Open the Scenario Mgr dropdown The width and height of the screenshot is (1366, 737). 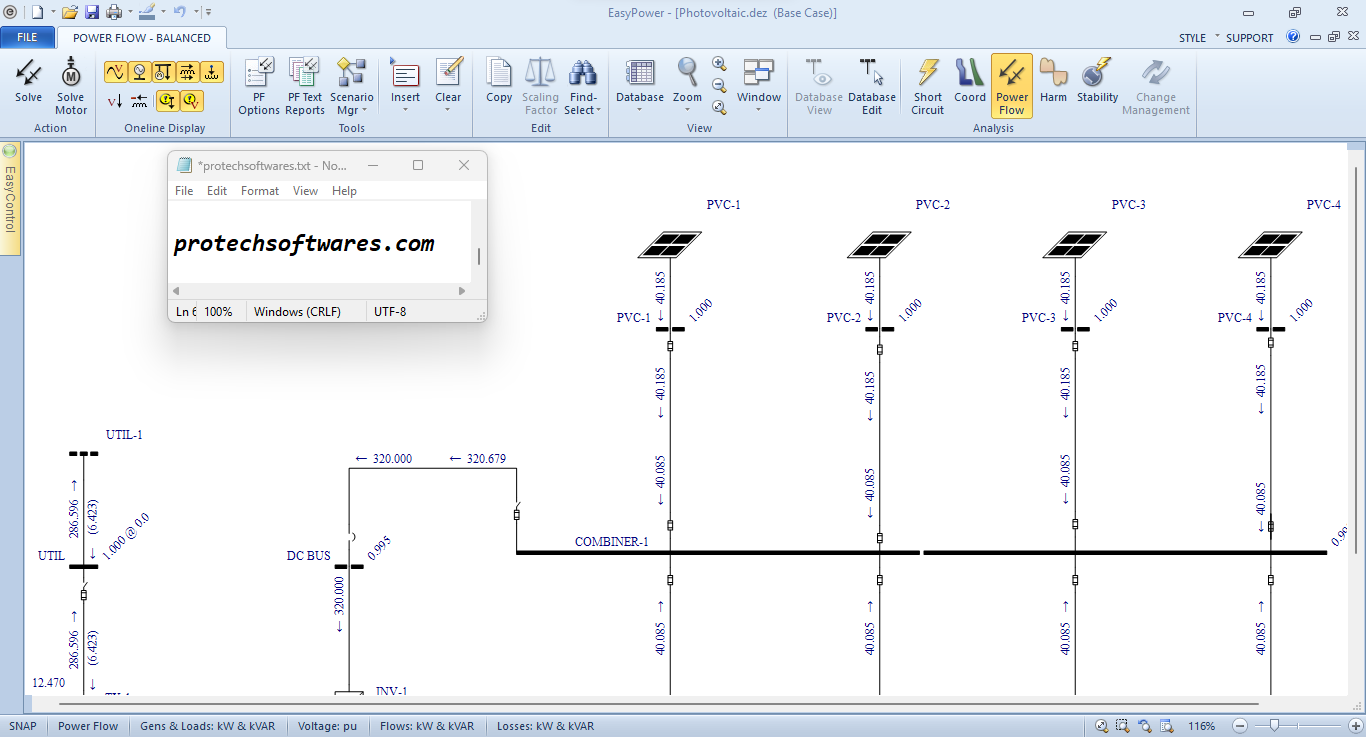(352, 86)
